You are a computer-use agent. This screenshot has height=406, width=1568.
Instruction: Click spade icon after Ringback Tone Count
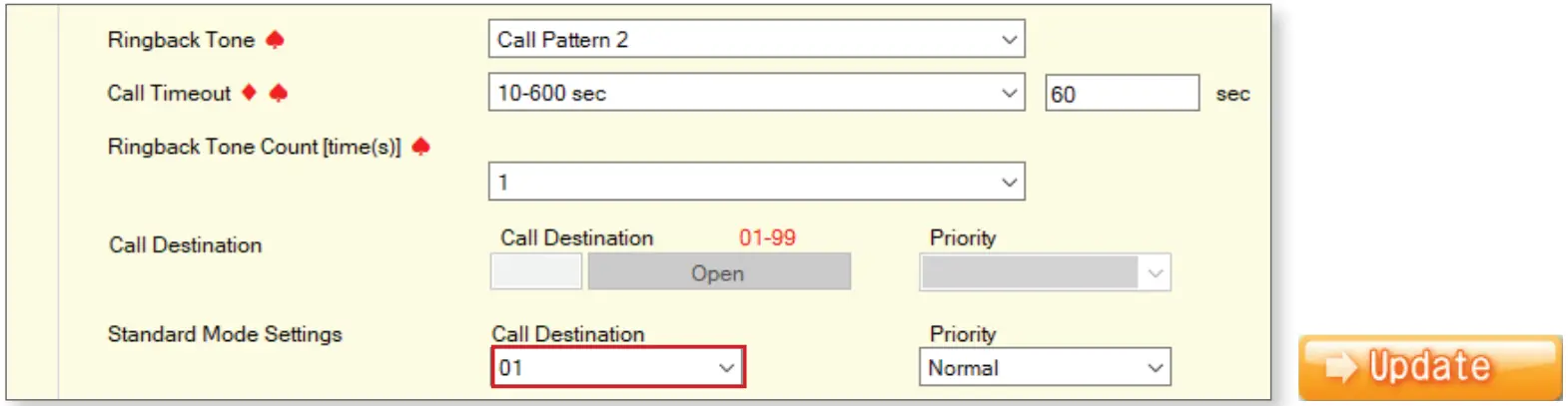coord(421,147)
